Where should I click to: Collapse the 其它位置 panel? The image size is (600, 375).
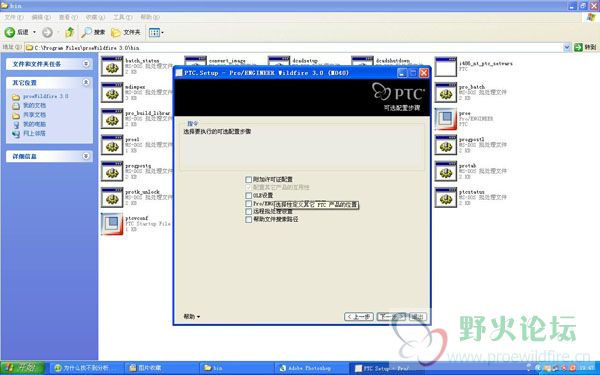coord(86,82)
